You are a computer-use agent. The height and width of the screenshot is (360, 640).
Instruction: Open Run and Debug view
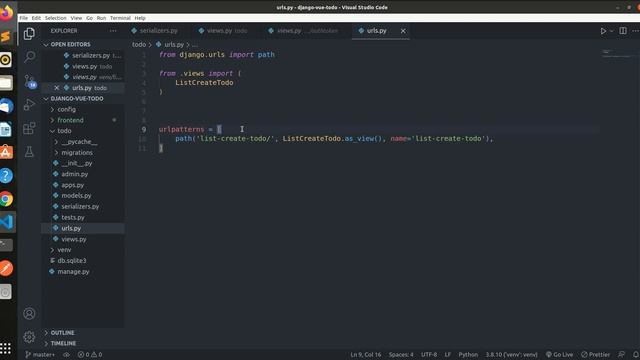29,104
